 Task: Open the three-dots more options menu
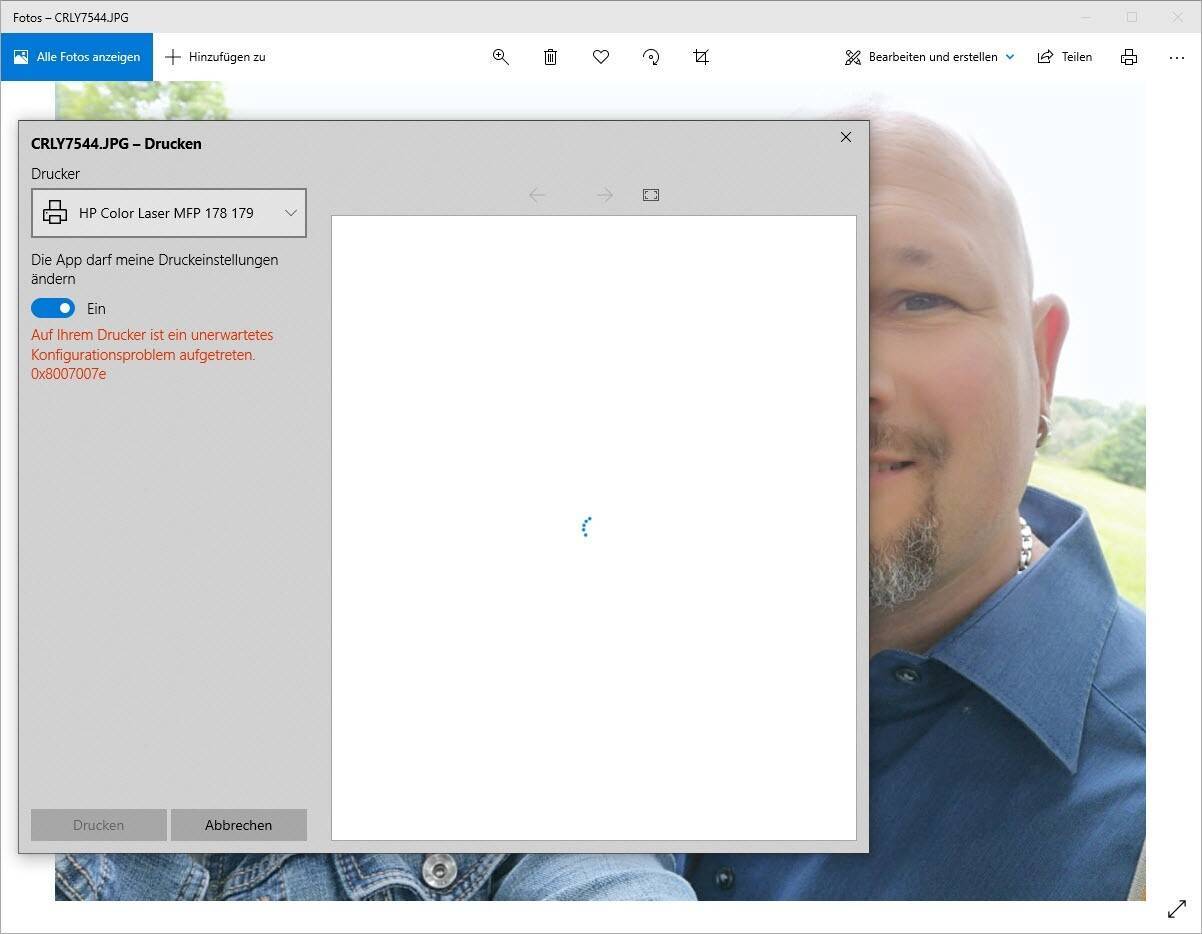pyautogui.click(x=1177, y=57)
